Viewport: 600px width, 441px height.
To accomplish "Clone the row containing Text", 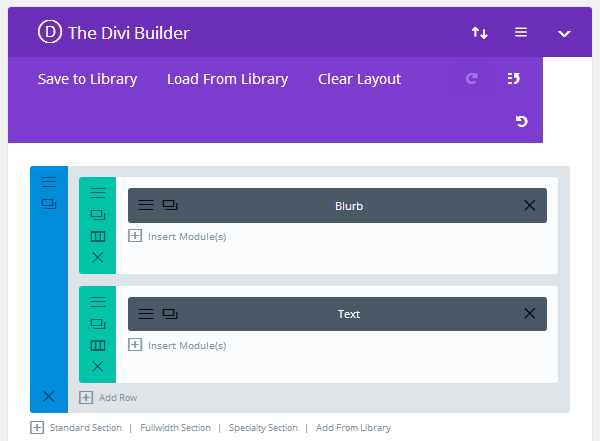I will point(98,324).
